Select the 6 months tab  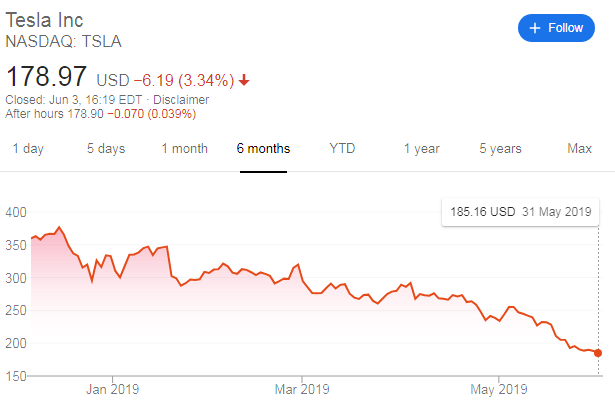tap(264, 149)
